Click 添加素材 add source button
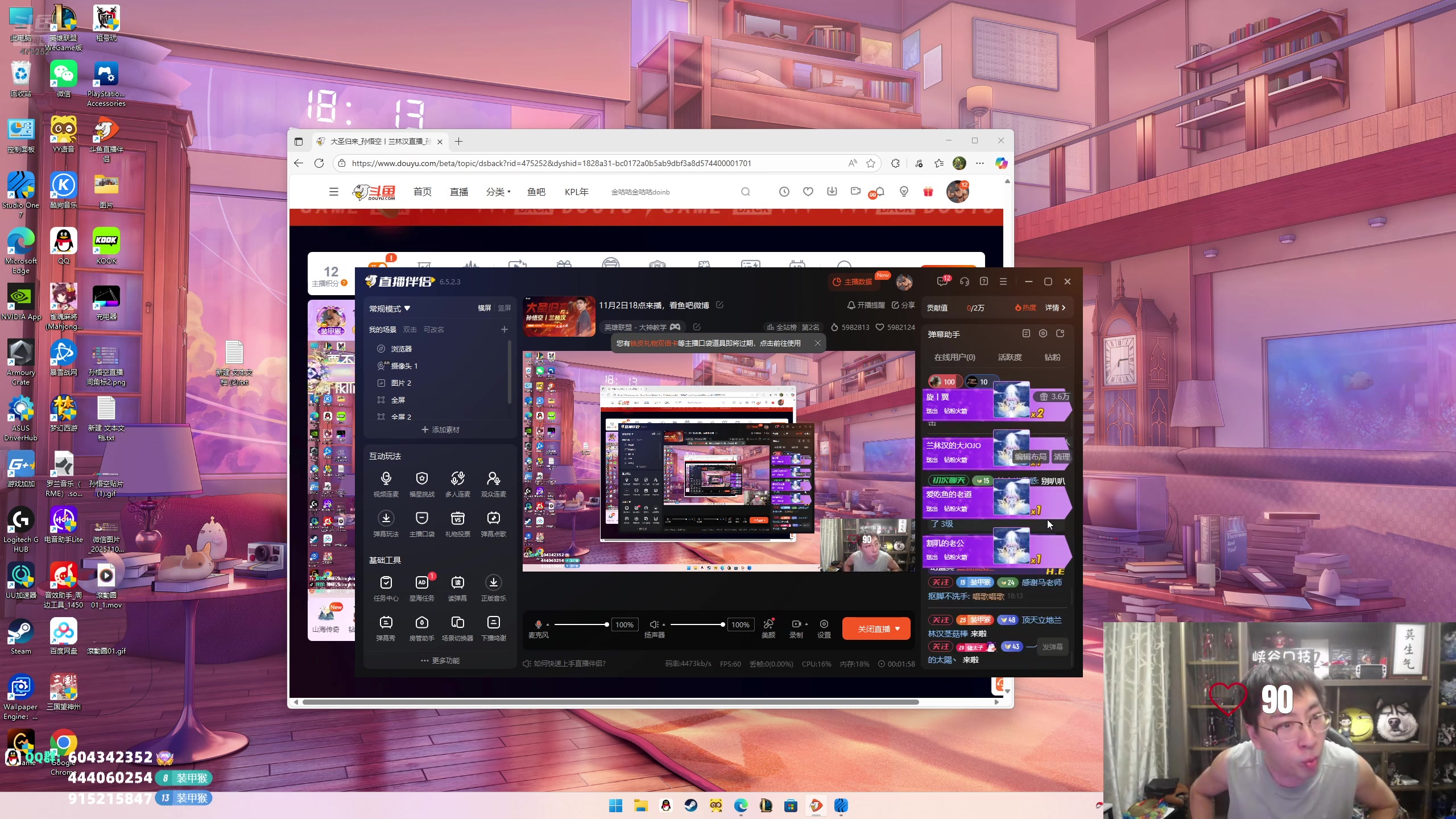This screenshot has width=1456, height=819. [440, 430]
